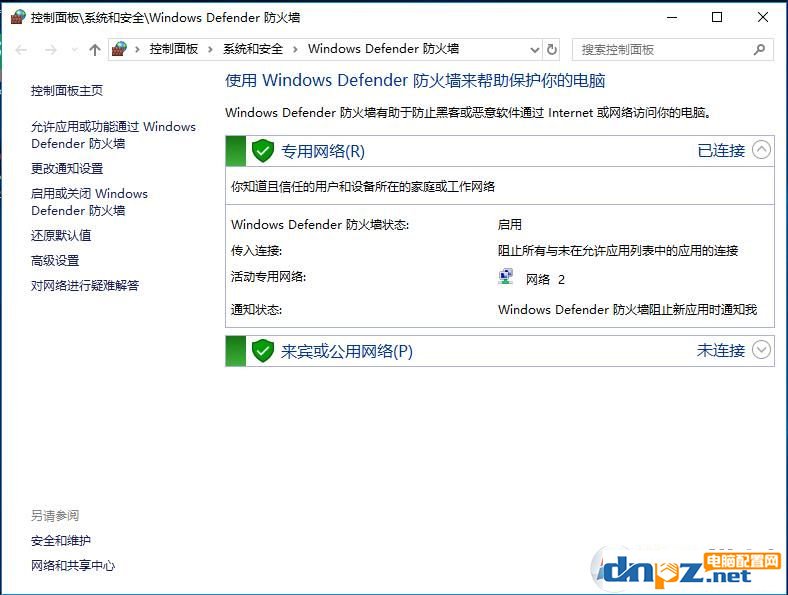Open 对网络进行疑难解答 link
Viewport: 788px width, 595px height.
coord(85,285)
